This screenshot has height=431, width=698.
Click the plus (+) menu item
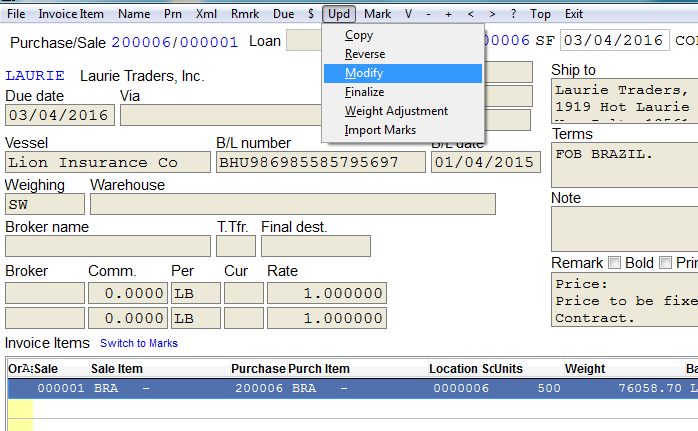pyautogui.click(x=448, y=14)
